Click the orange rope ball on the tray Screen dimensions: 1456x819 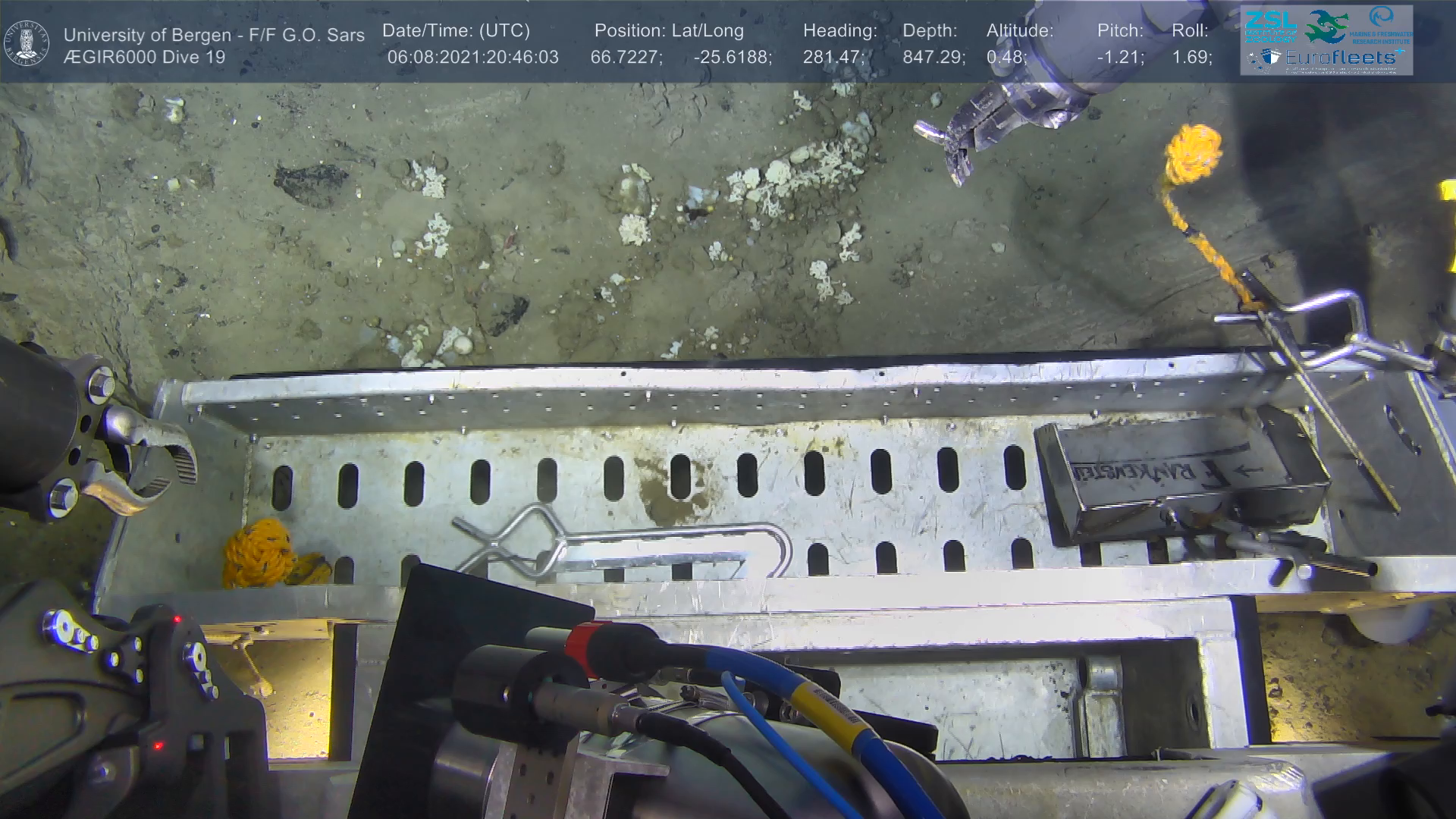tap(259, 553)
